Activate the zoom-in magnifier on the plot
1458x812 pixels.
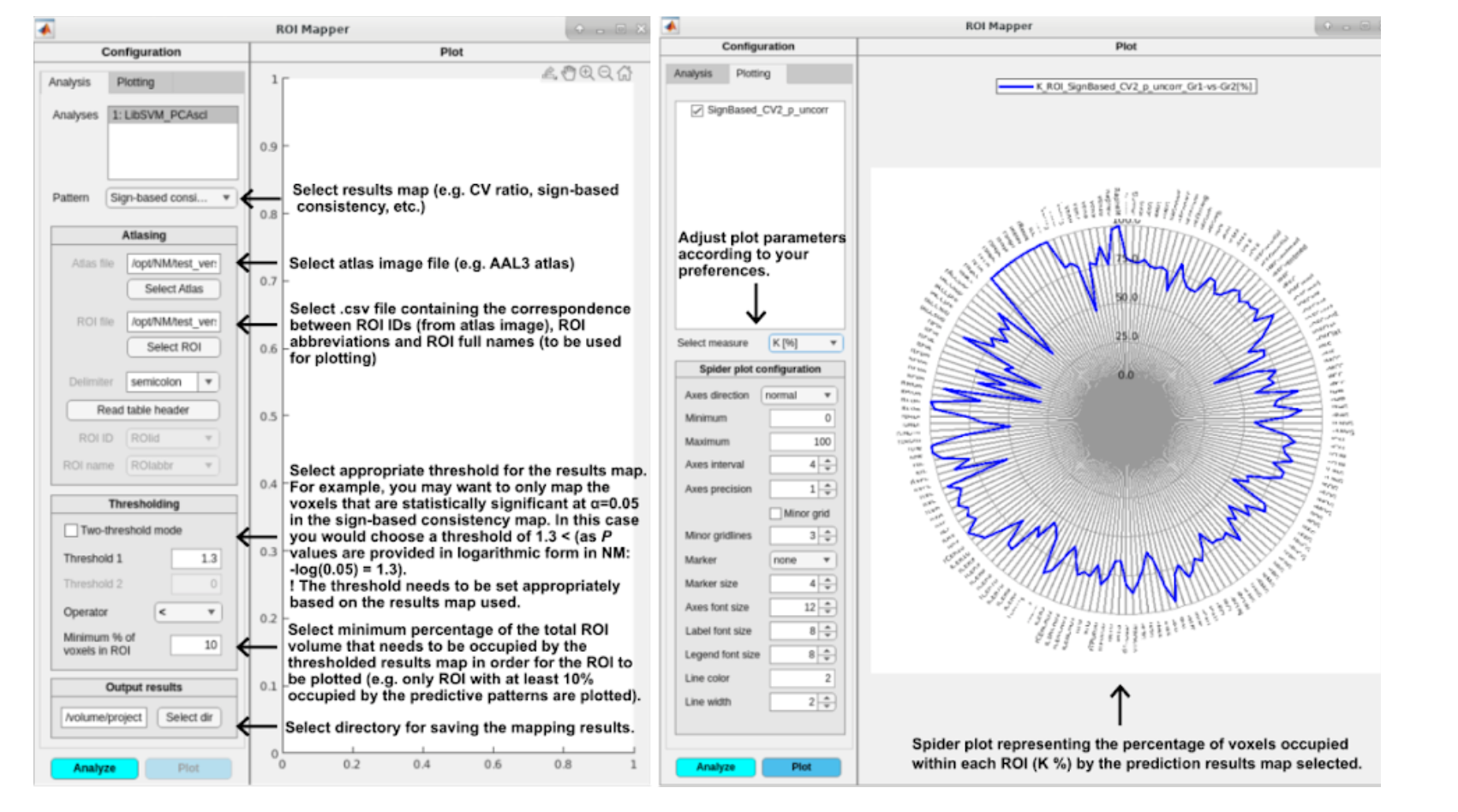586,74
